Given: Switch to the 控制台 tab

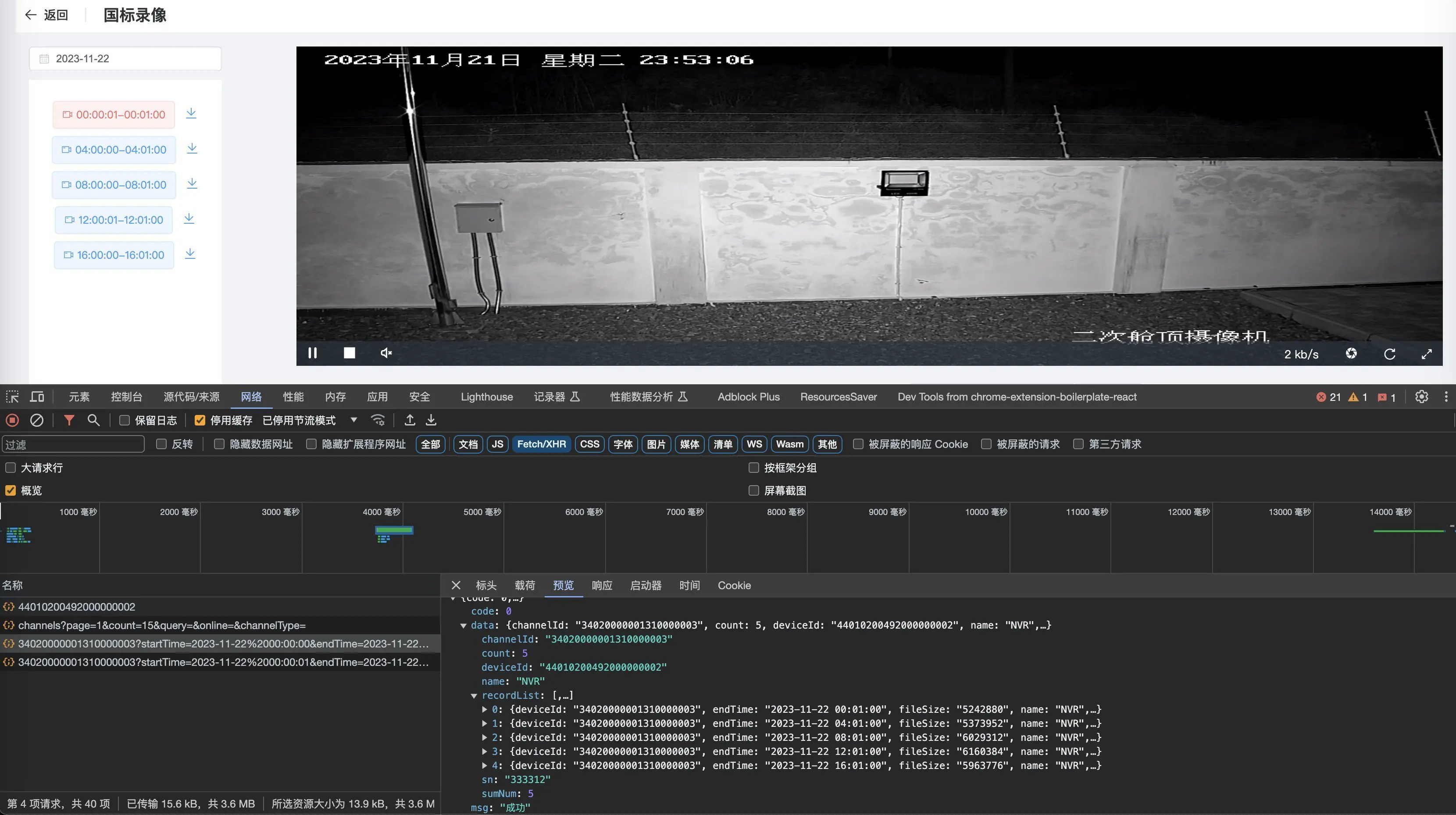Looking at the screenshot, I should 126,397.
